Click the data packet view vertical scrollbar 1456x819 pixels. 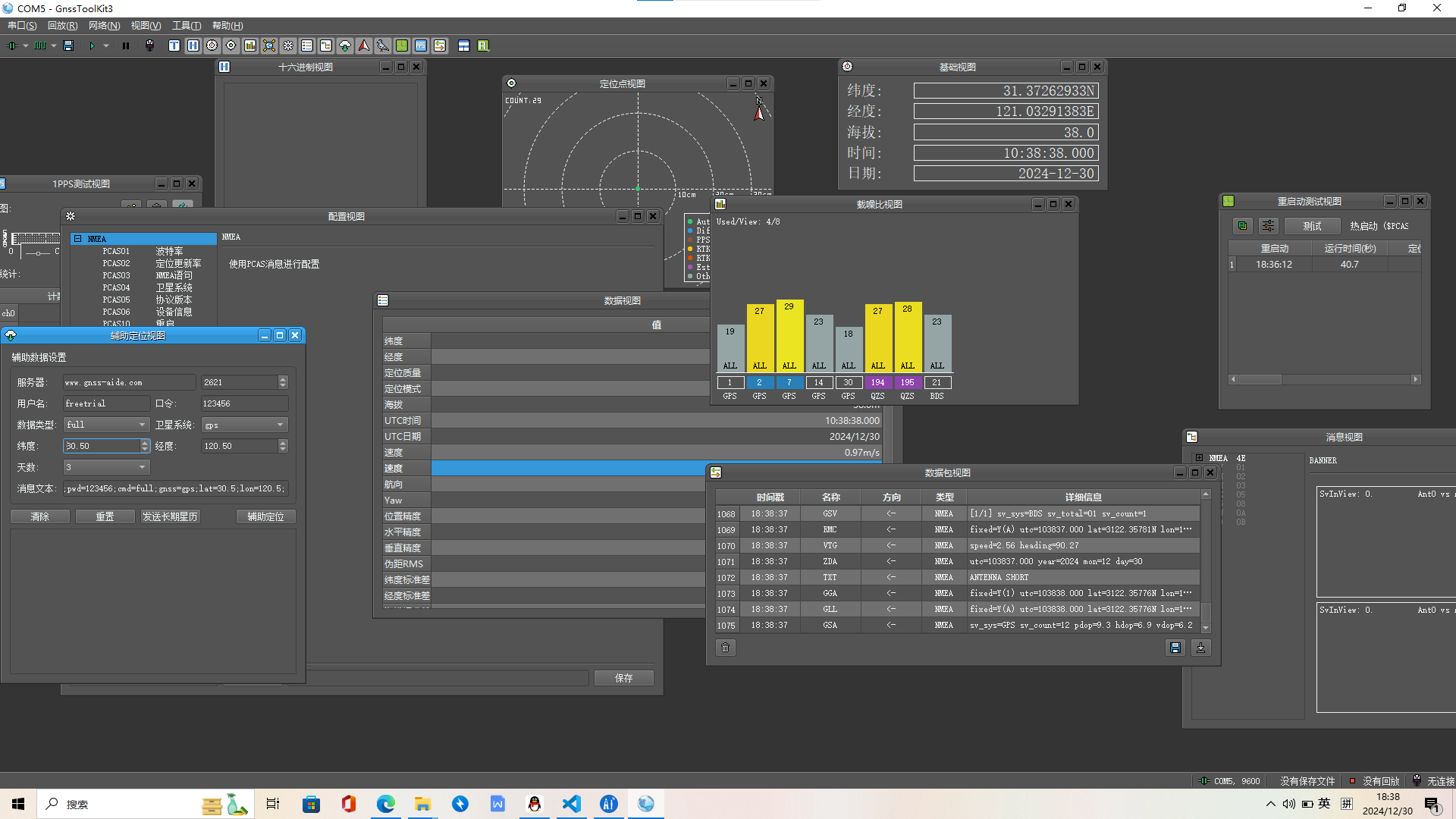point(1206,561)
